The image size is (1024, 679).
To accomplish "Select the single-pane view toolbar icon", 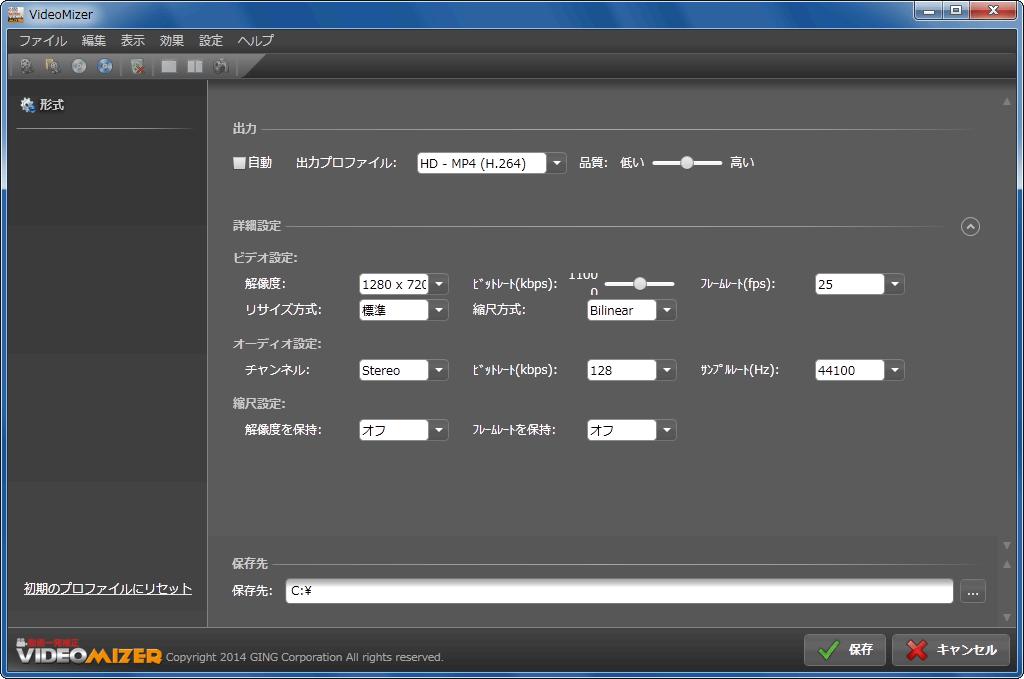I will [169, 66].
